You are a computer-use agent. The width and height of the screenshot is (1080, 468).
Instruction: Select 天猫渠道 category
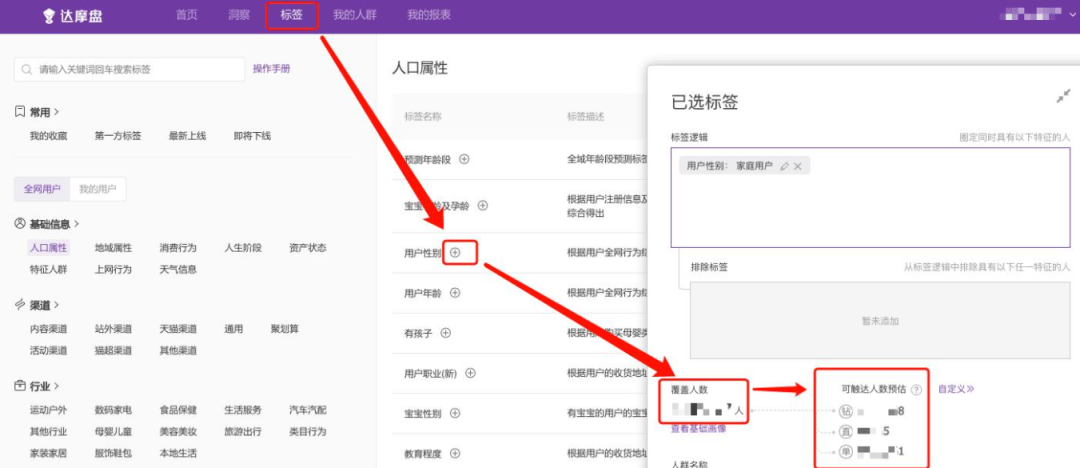(x=178, y=329)
